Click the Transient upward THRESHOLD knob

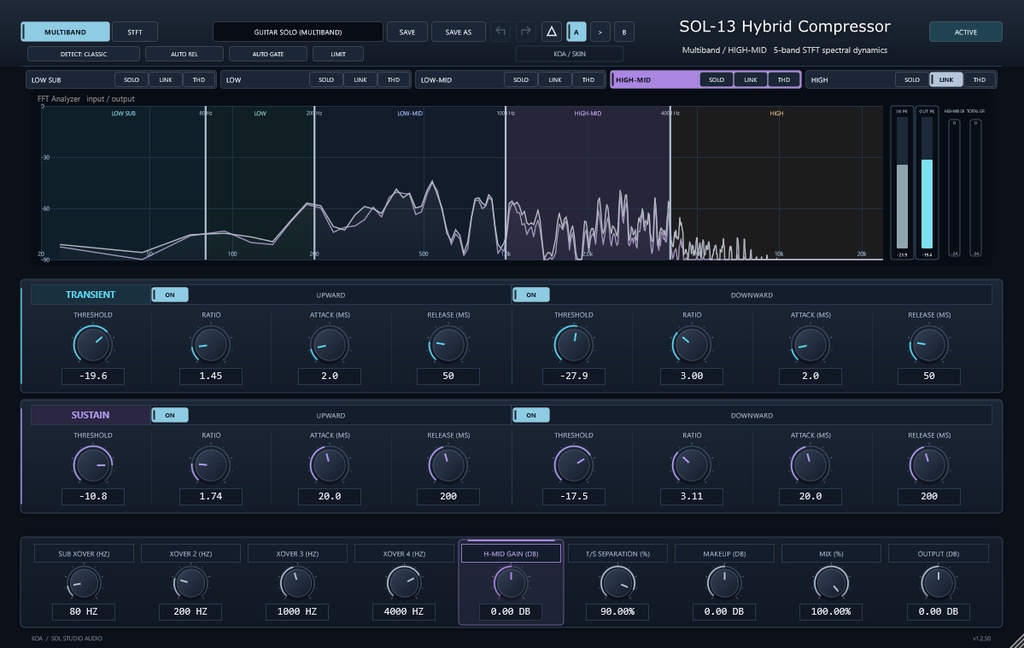point(93,344)
